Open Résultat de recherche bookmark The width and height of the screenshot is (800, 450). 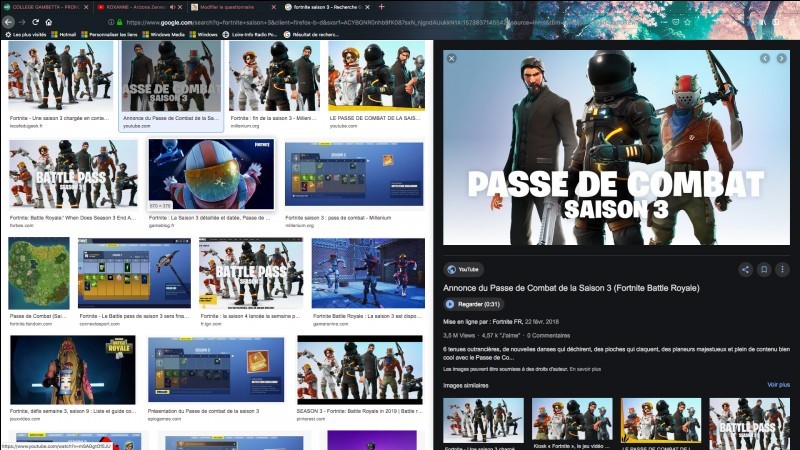click(311, 35)
